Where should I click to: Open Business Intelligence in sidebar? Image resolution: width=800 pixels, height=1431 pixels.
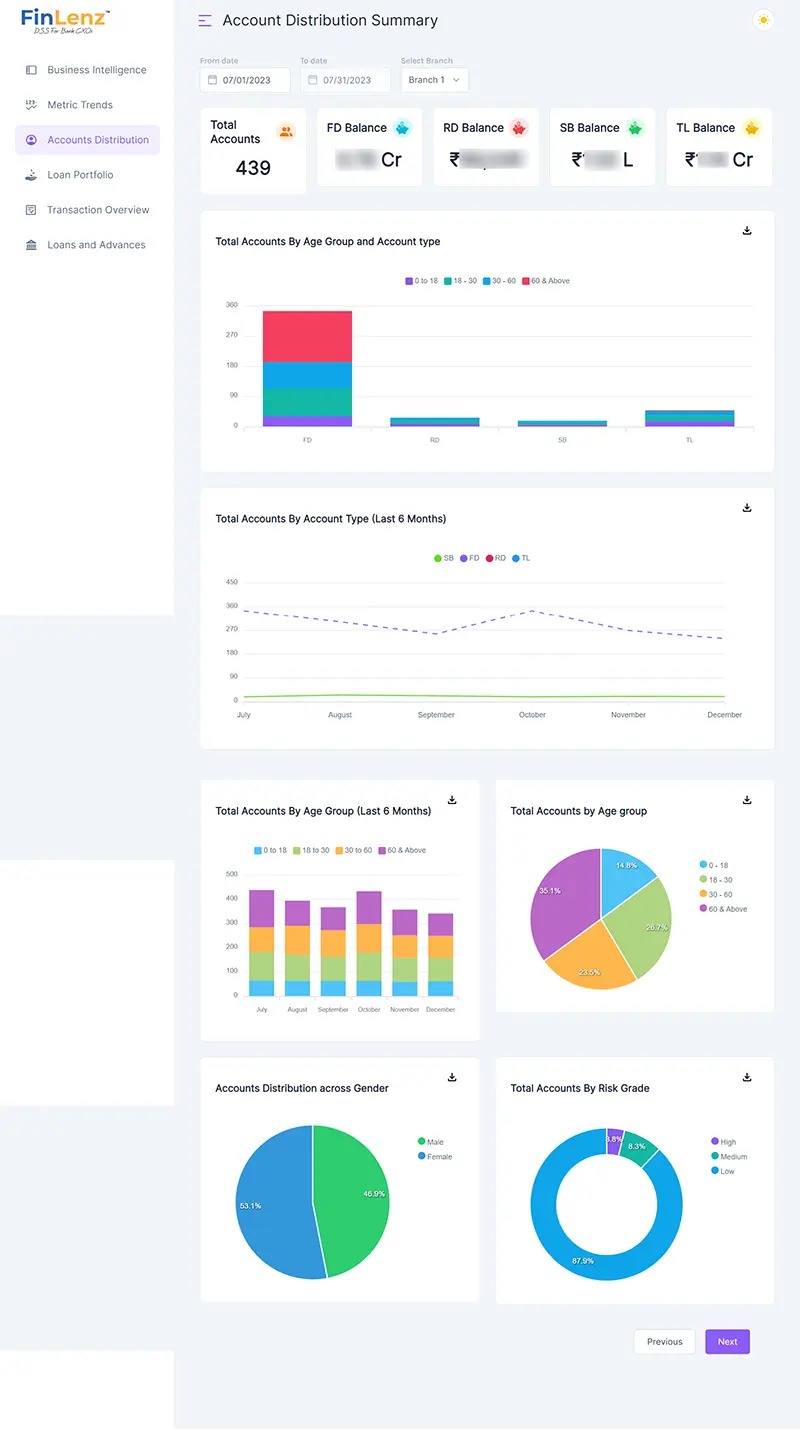click(96, 70)
